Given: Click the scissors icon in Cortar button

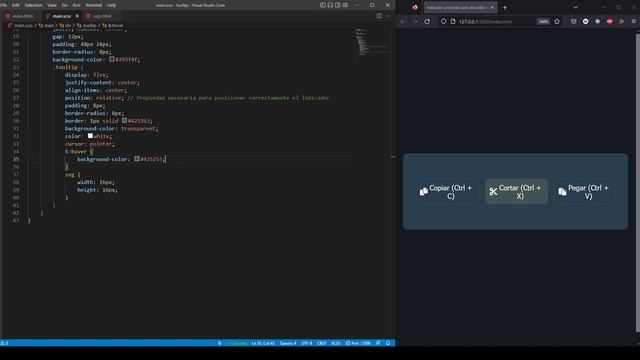Looking at the screenshot, I should pos(493,191).
